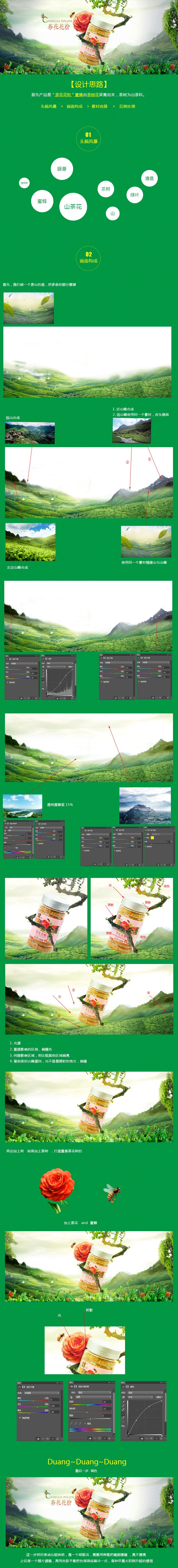Image resolution: width=178 pixels, height=1568 pixels.
Task: Click the 藤蔓 bubble
Action: [62, 169]
